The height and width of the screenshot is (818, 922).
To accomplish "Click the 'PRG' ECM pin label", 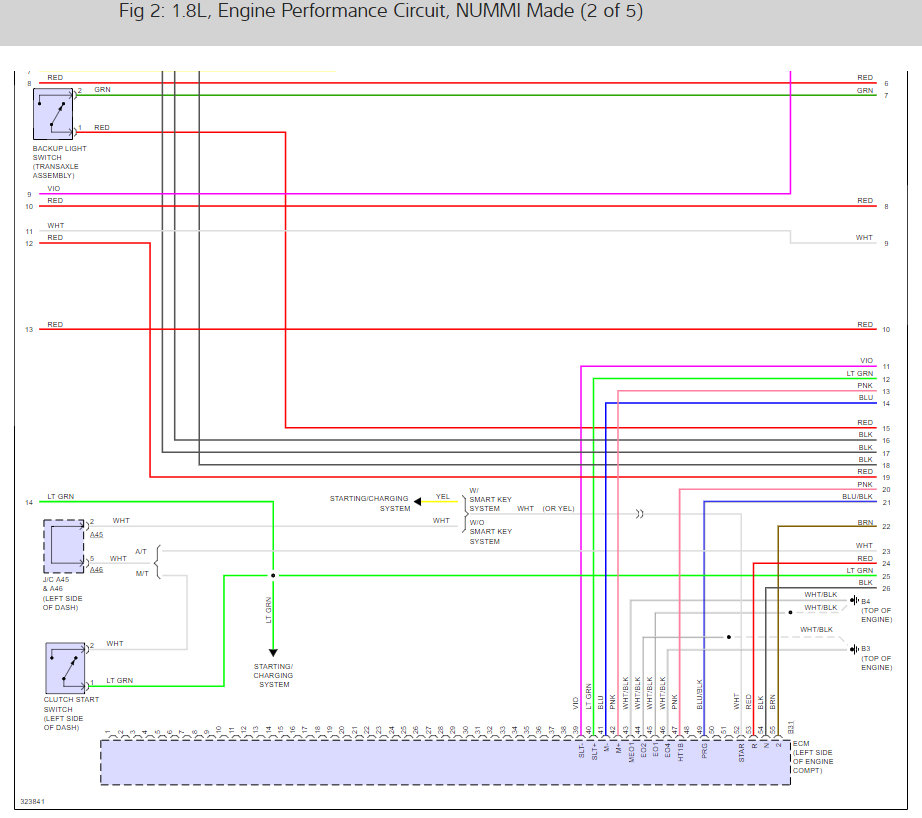I will click(704, 750).
